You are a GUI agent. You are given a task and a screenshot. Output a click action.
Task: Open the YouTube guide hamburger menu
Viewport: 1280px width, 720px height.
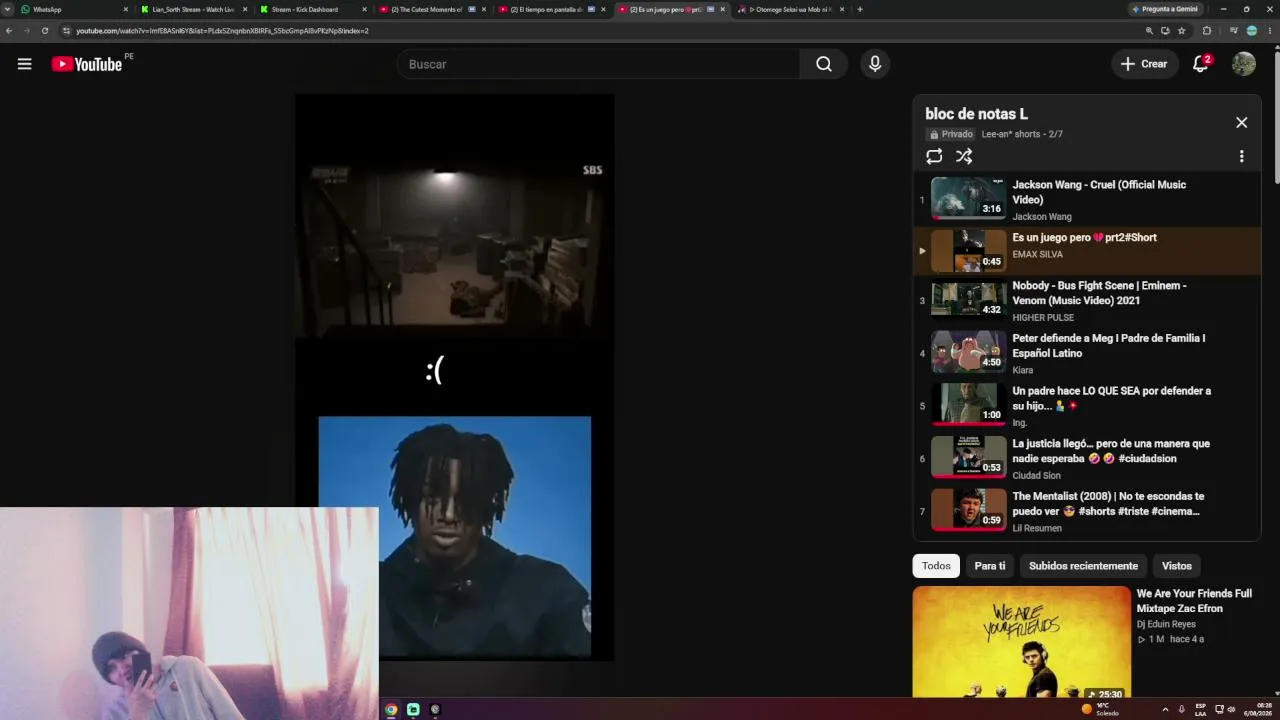tap(25, 64)
